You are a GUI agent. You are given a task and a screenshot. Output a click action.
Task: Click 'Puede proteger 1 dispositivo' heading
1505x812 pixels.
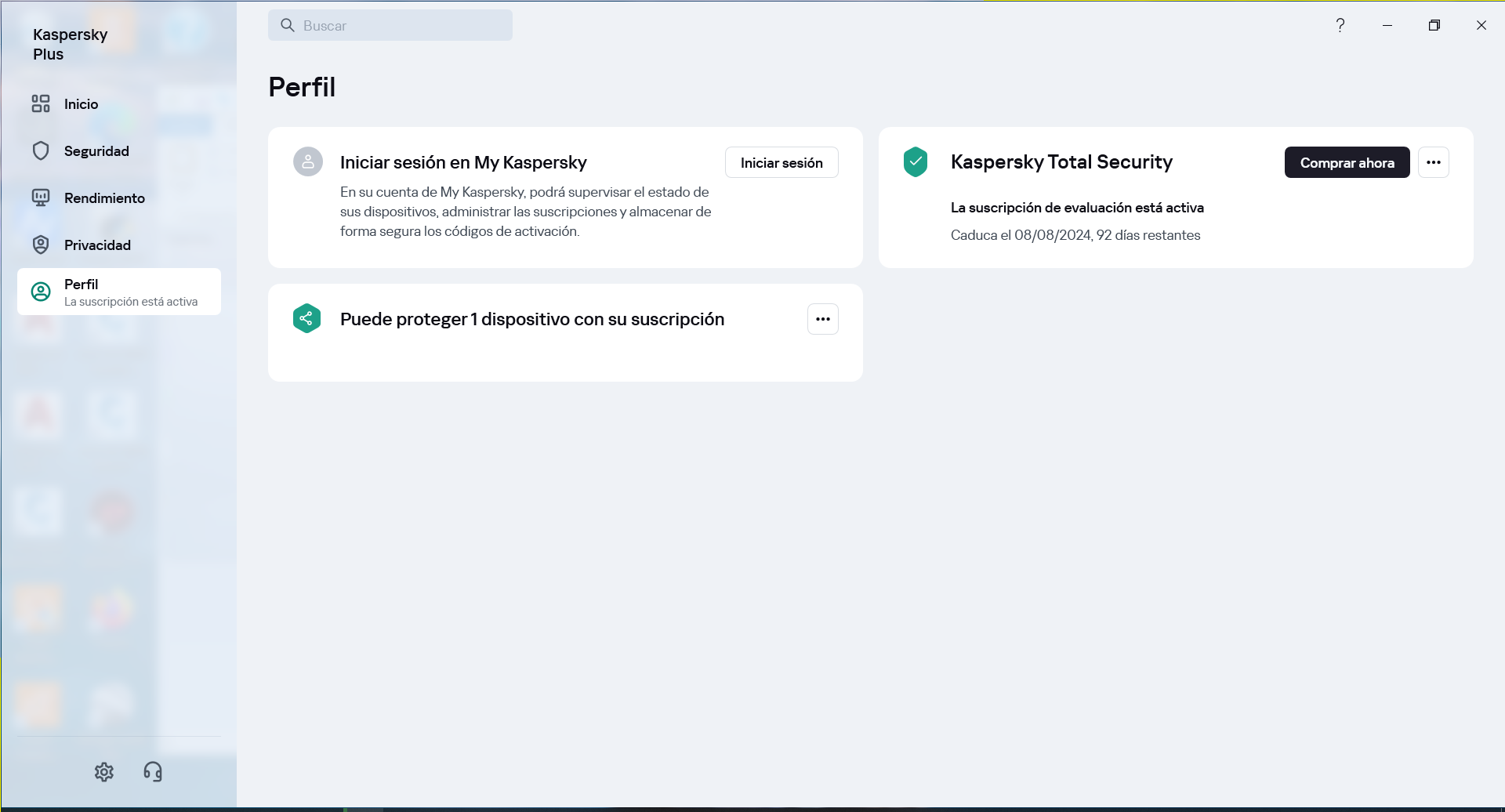pos(532,319)
